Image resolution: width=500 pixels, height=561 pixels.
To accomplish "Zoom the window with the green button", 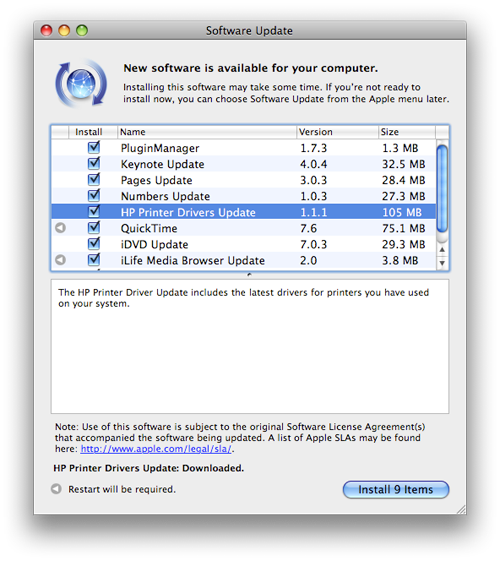I will [x=82, y=30].
